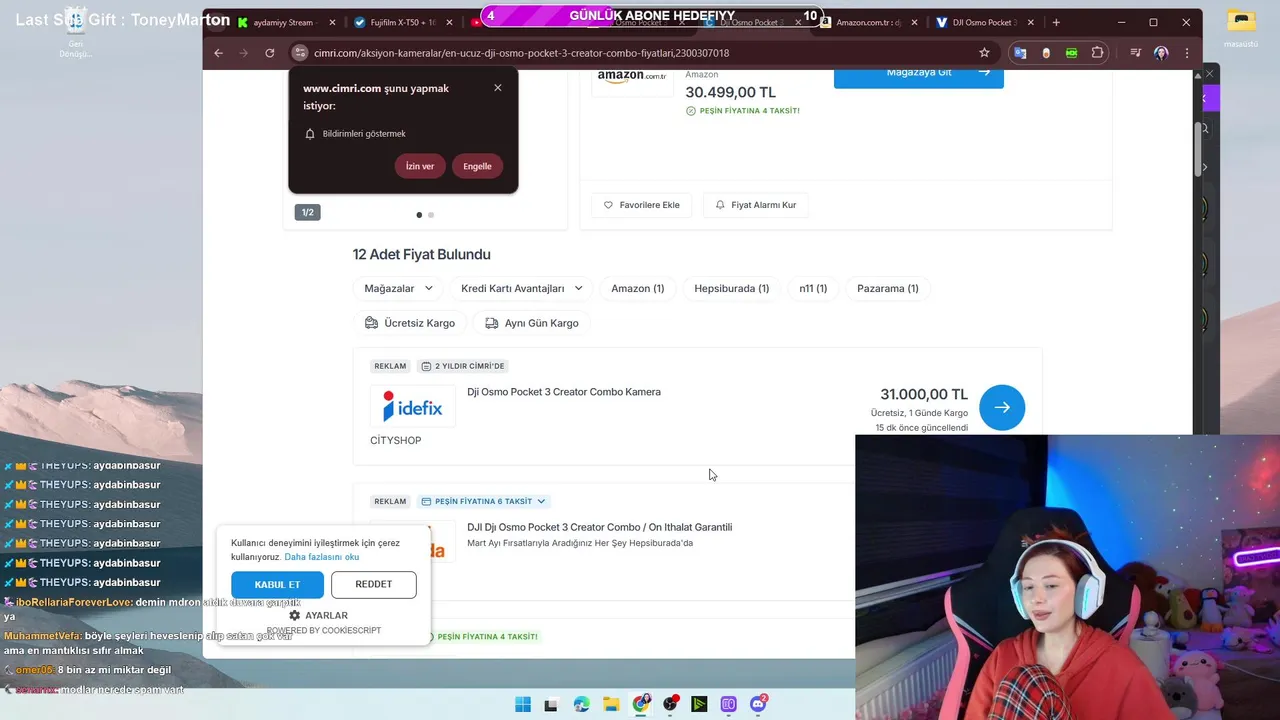Open Google Chrome on the taskbar

point(641,704)
